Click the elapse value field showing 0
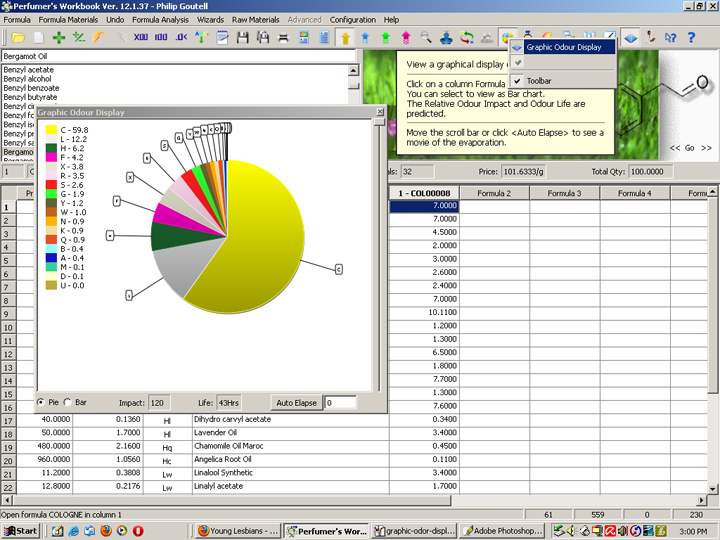The width and height of the screenshot is (720, 540). coord(340,403)
